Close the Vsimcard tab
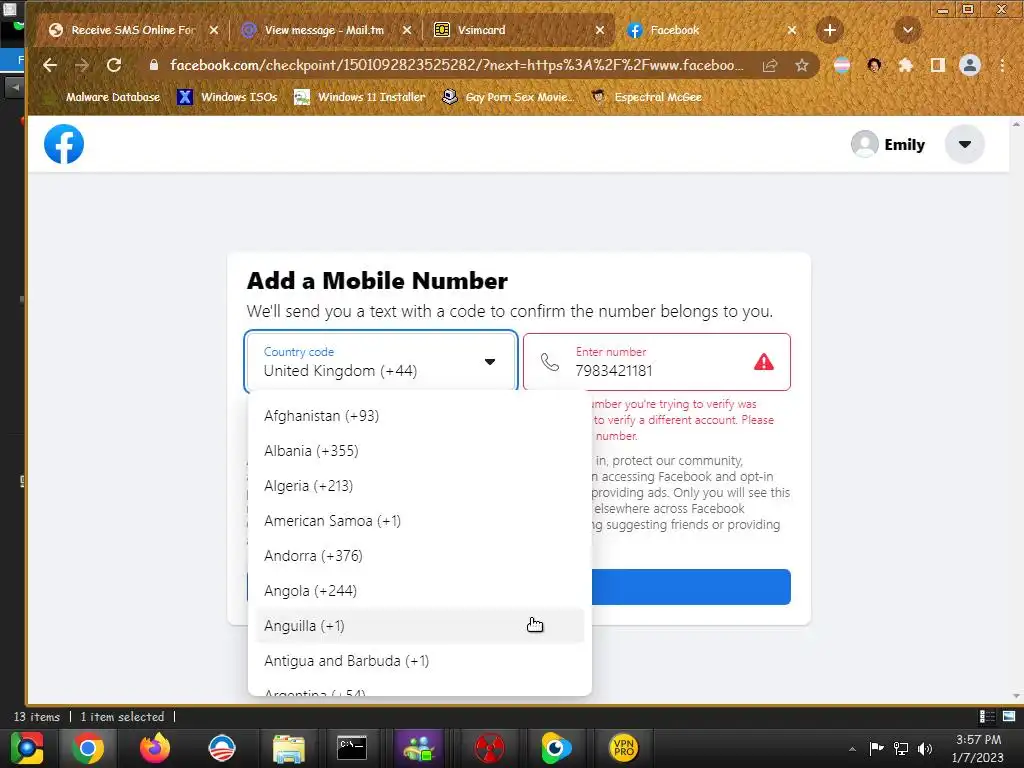Image resolution: width=1024 pixels, height=768 pixels. (x=600, y=30)
